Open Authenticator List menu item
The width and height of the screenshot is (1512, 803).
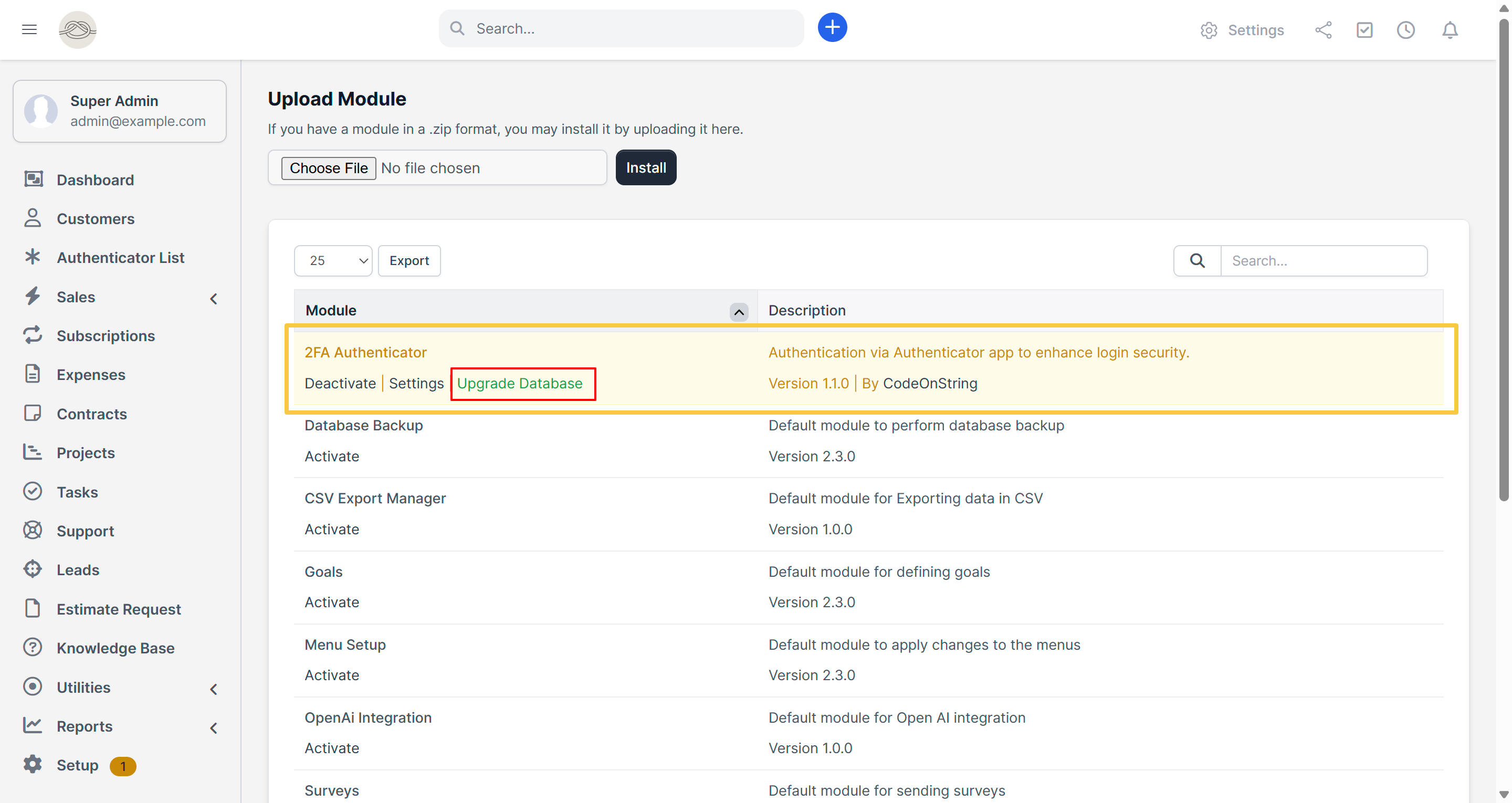click(x=120, y=257)
